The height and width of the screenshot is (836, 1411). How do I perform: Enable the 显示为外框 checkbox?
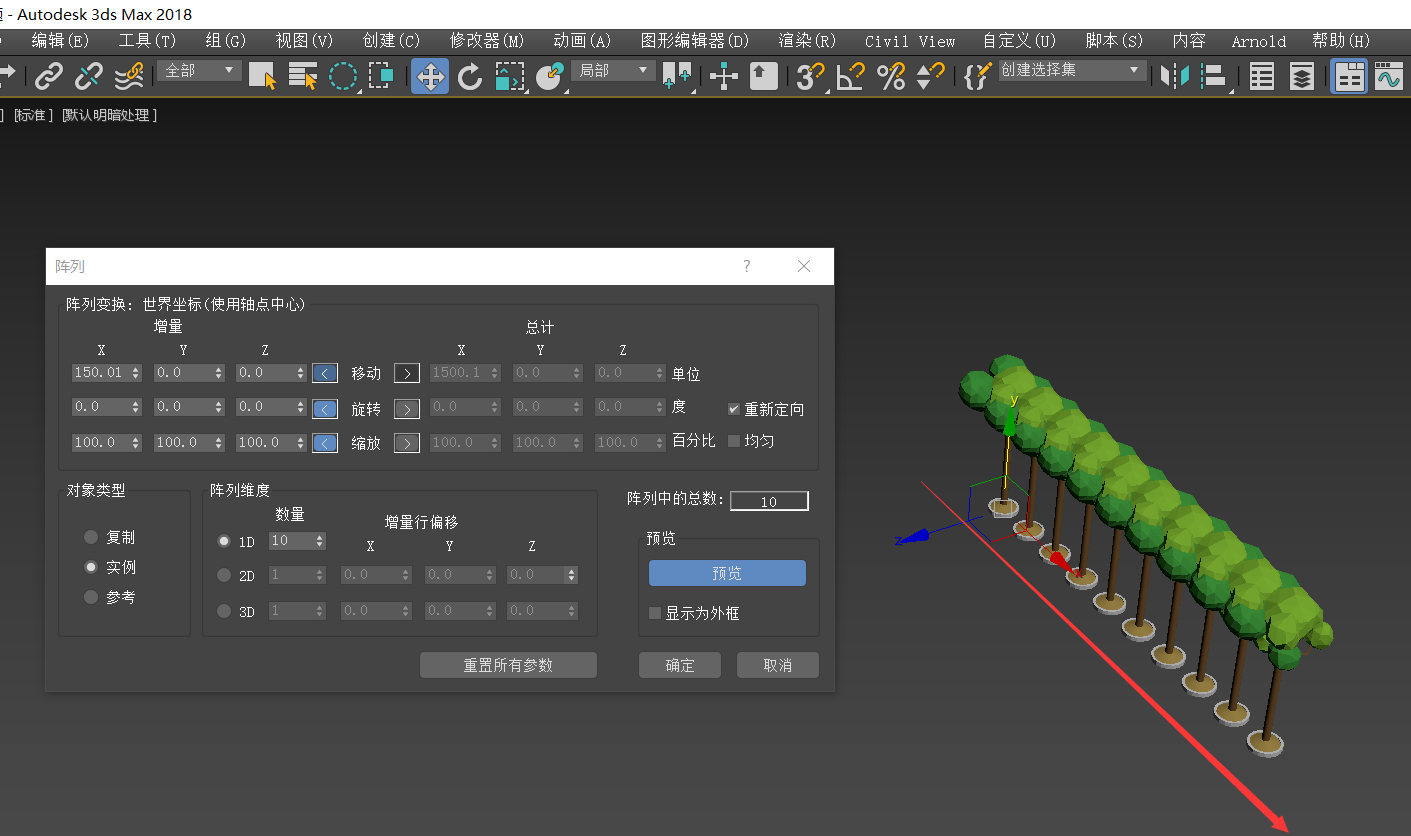655,613
